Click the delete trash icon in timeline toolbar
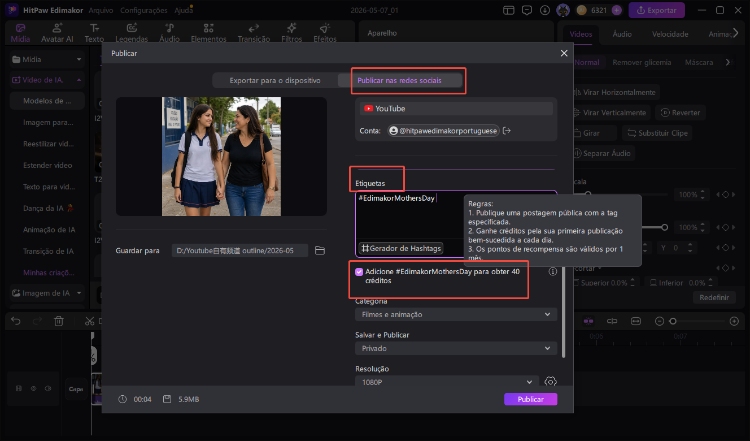Viewport: 750px width, 441px height. click(x=59, y=321)
